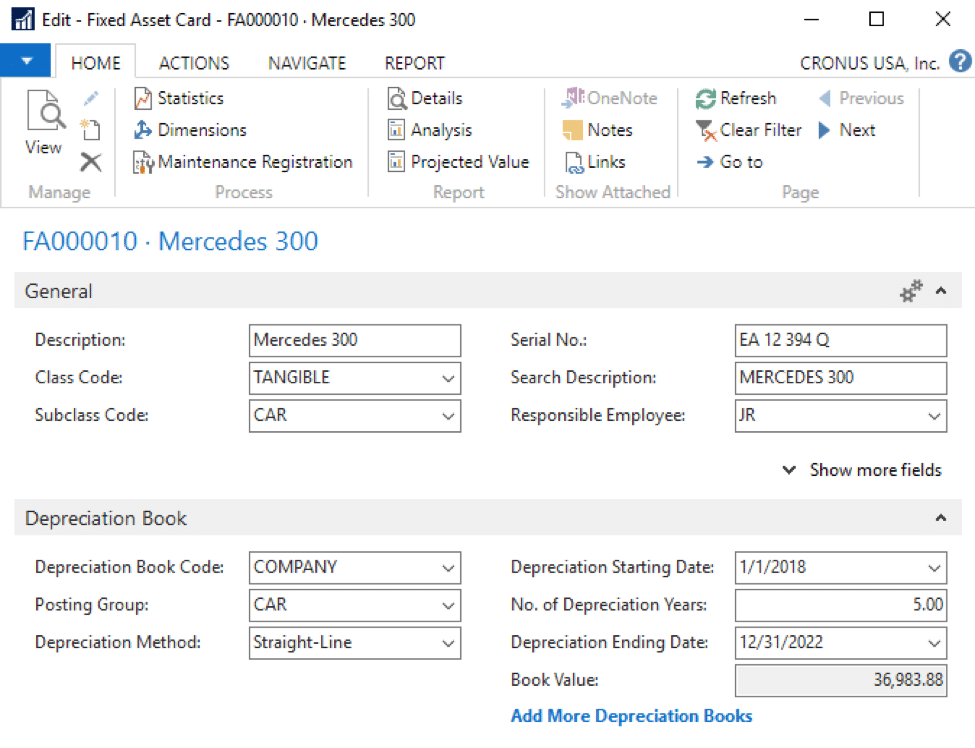Switch to the REPORT tab

coord(415,63)
